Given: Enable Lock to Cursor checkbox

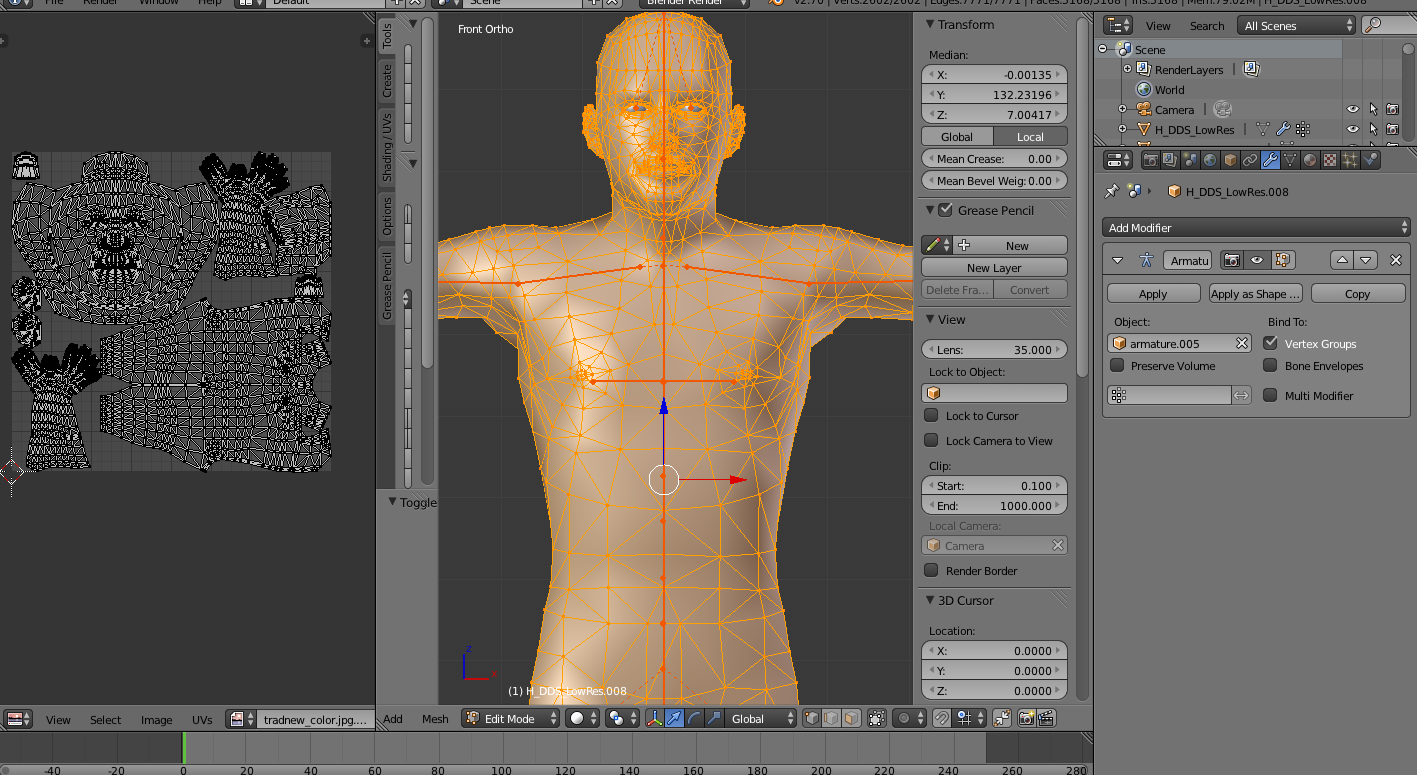Looking at the screenshot, I should pos(931,415).
